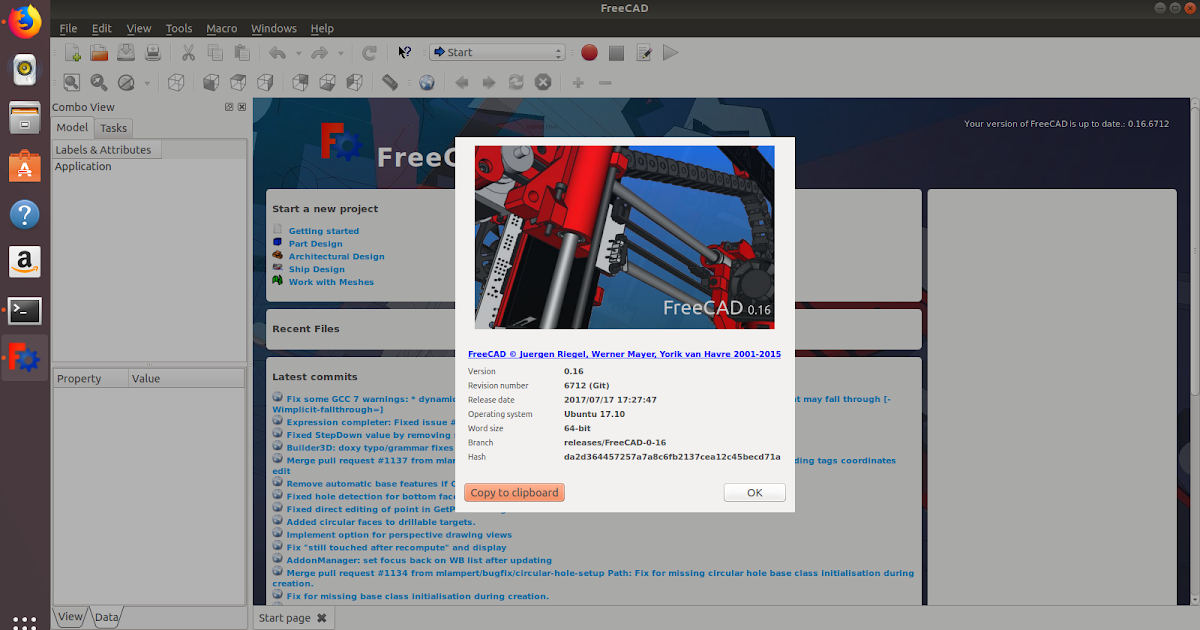Paste from the clipboard

[x=241, y=52]
